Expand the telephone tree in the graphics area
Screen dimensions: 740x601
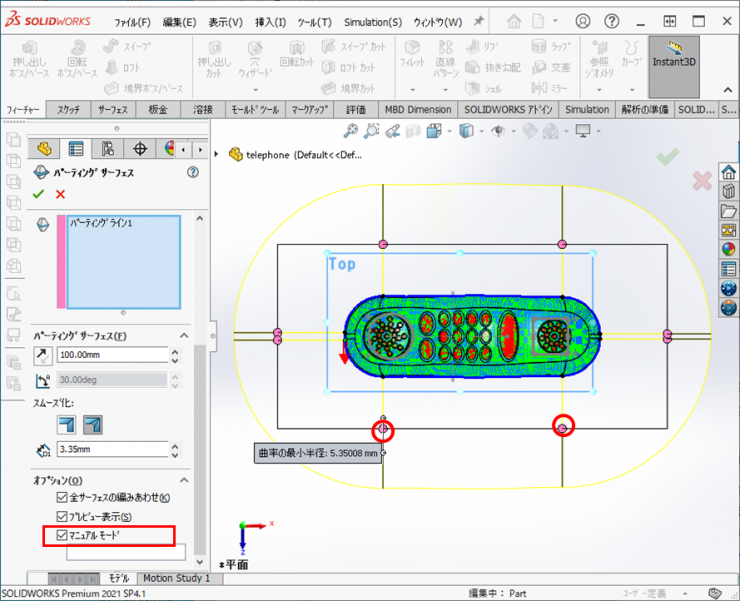pyautogui.click(x=216, y=153)
